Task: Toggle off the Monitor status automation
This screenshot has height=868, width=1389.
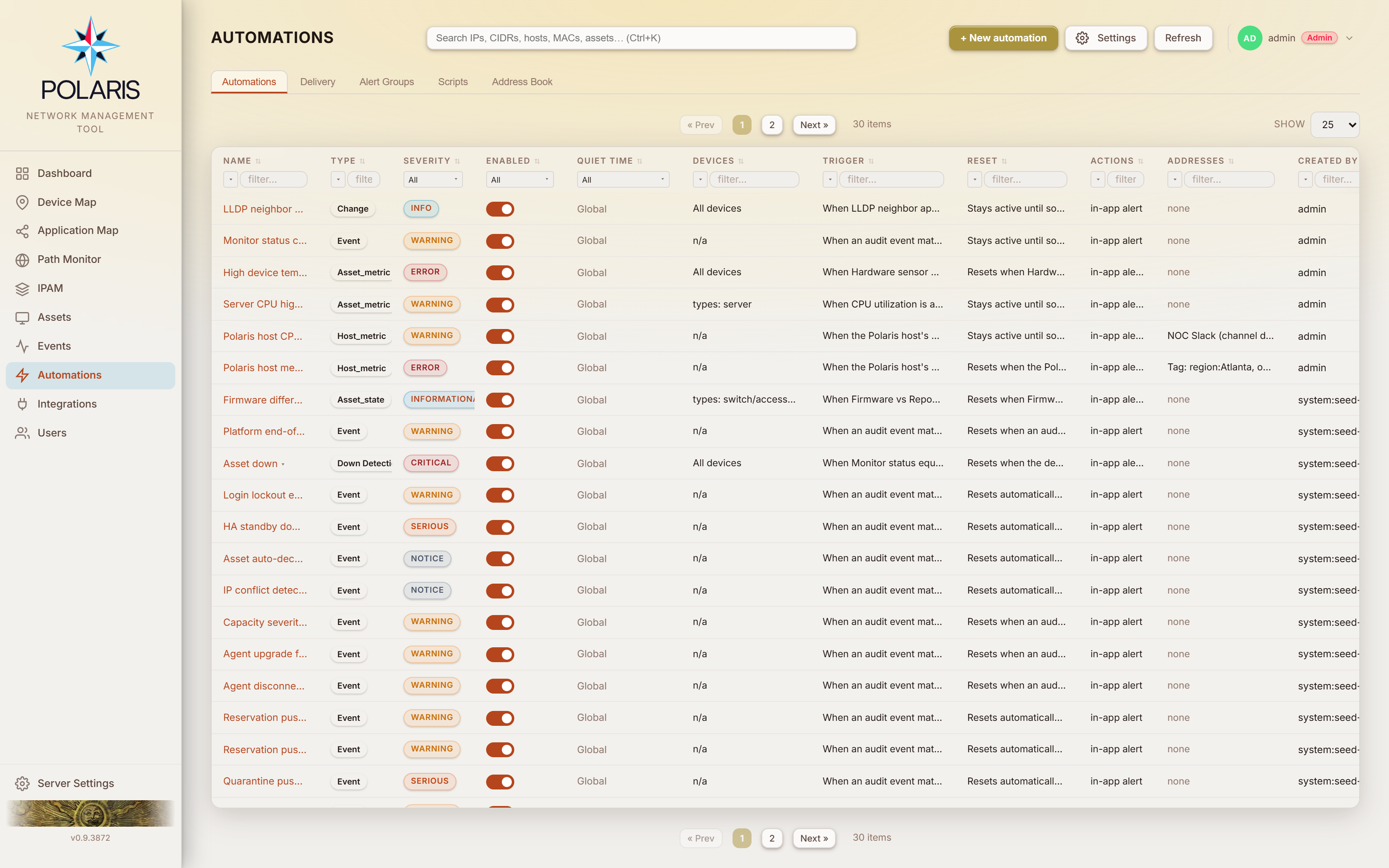Action: pyautogui.click(x=500, y=241)
